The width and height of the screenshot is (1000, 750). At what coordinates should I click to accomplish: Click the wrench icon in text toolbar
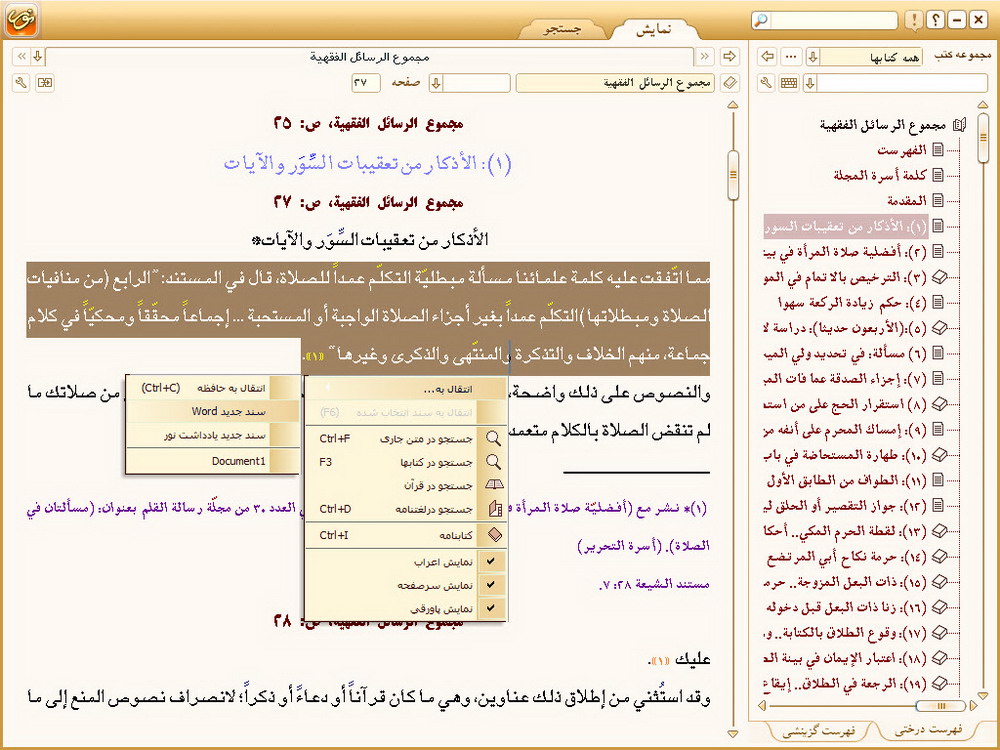(x=21, y=83)
